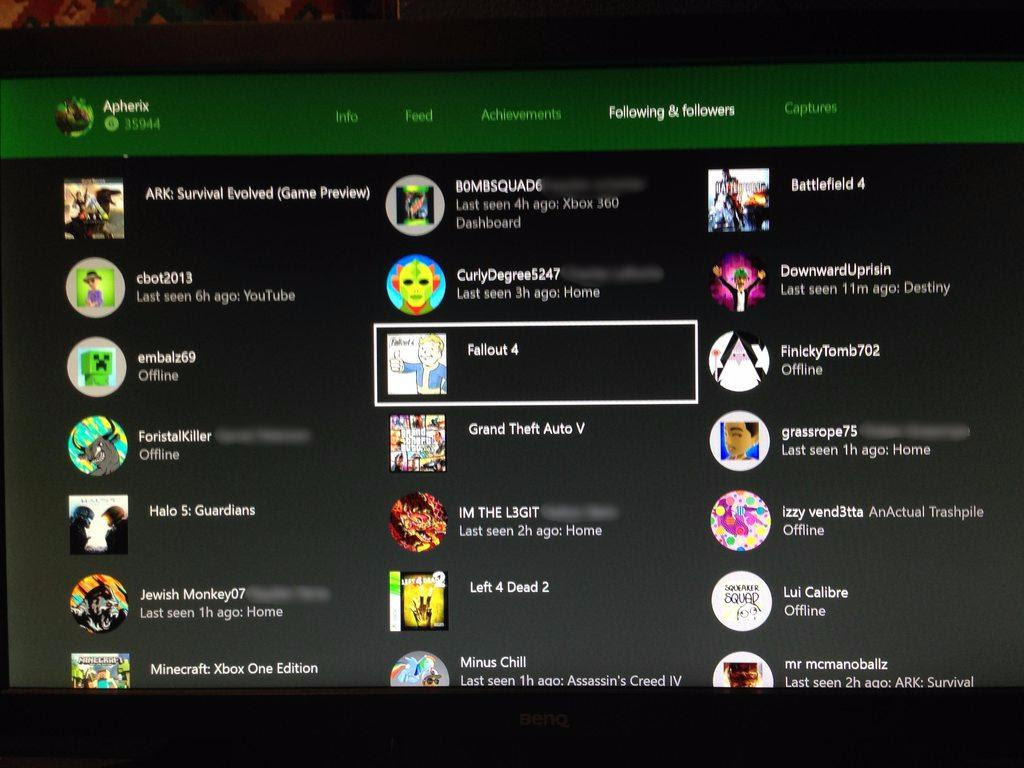Open the Halo 5: Guardians cover art
This screenshot has height=768, width=1024.
pos(99,524)
